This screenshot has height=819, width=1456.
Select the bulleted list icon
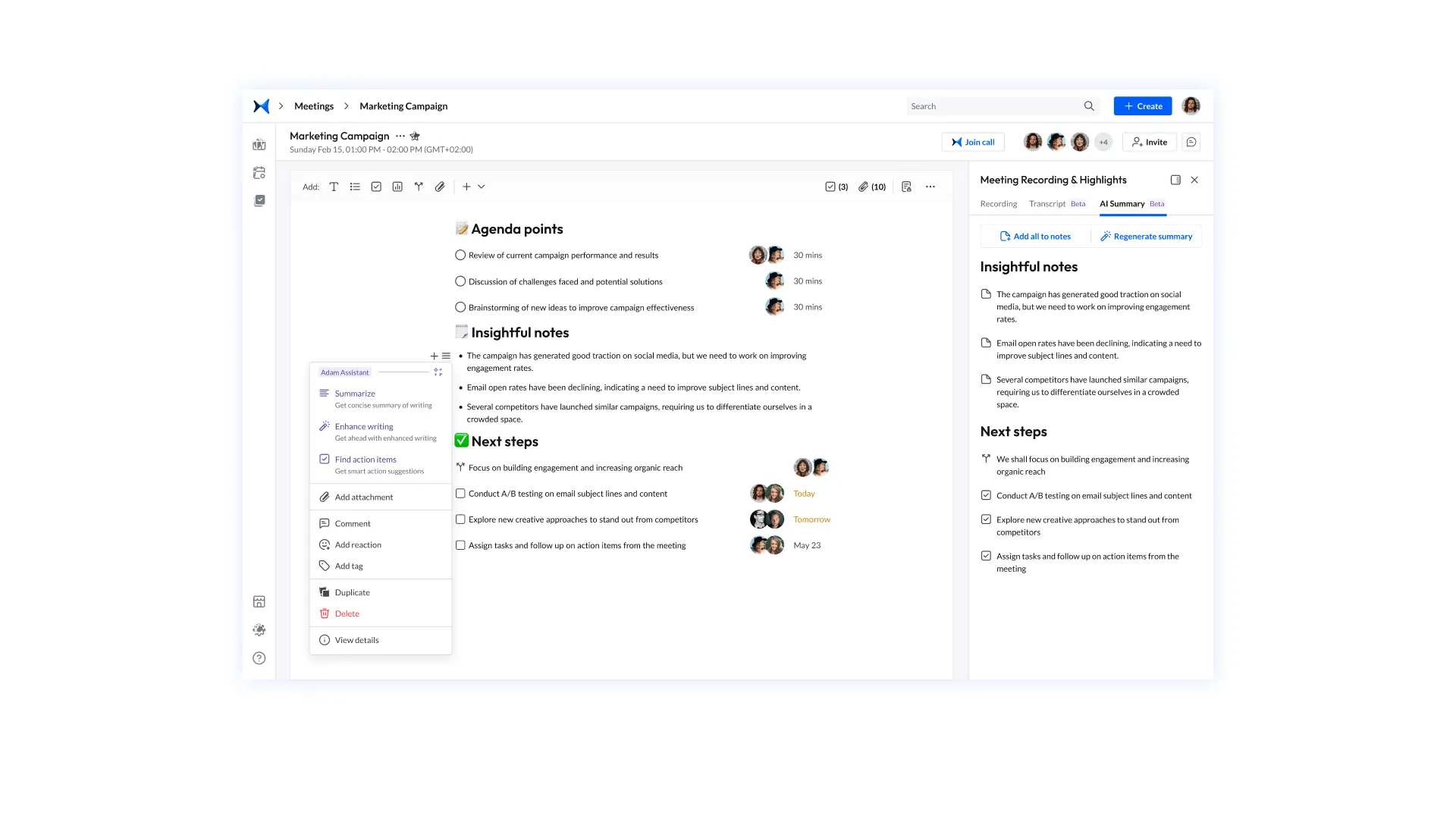click(355, 186)
